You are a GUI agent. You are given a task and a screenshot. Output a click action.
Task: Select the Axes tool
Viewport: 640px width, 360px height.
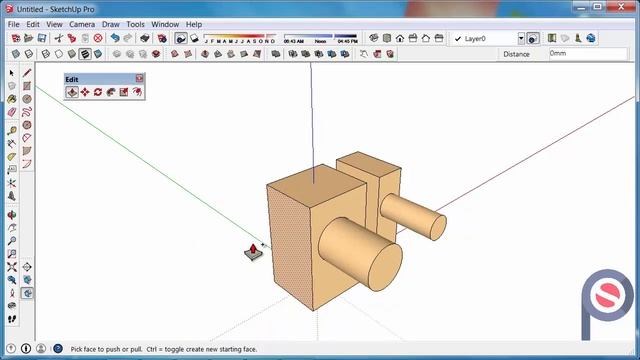(x=11, y=183)
